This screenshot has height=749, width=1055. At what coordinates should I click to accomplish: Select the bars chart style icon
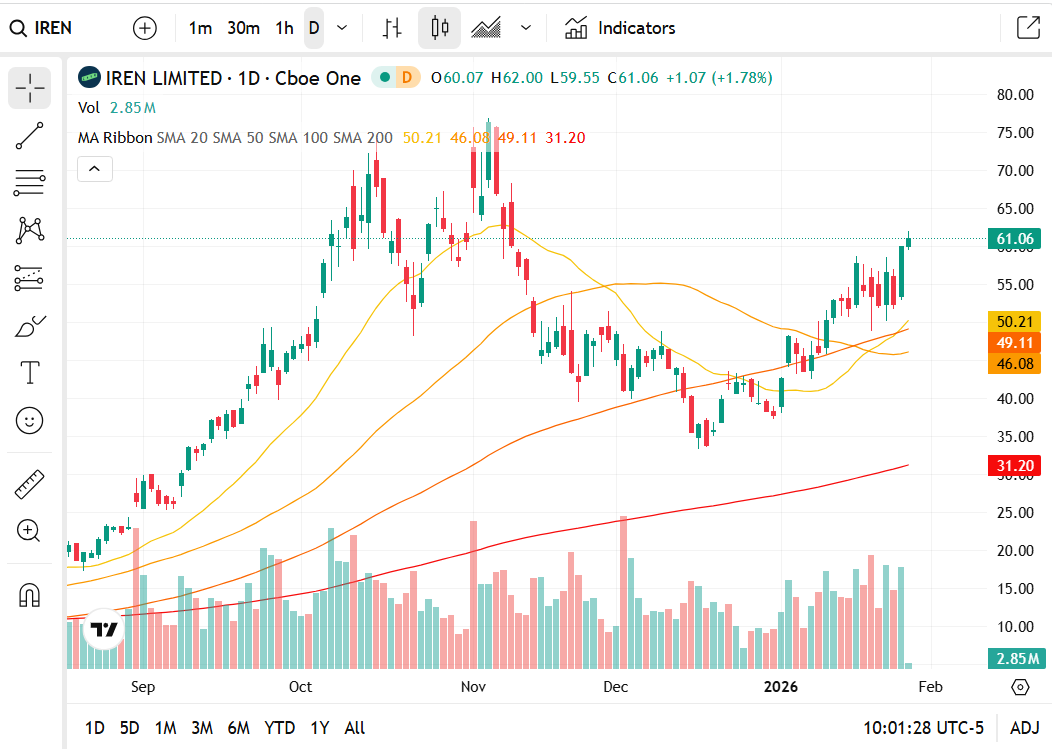coord(392,28)
